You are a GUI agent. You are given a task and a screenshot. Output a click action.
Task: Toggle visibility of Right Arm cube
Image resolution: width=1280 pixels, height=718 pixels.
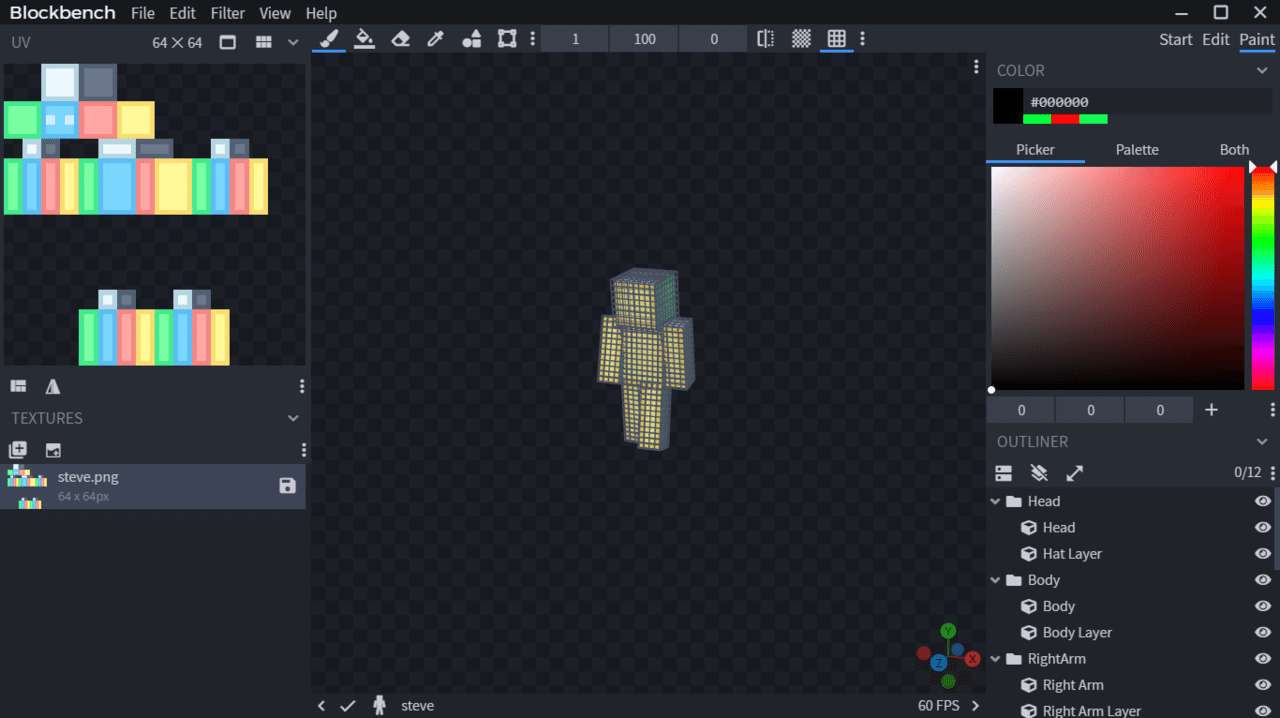(x=1263, y=685)
